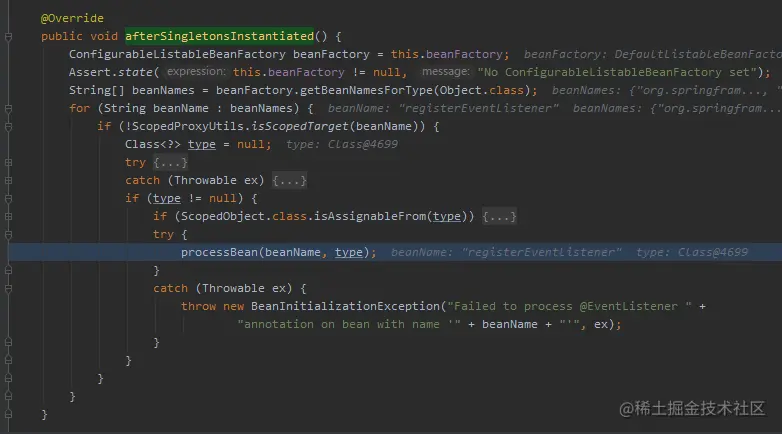Click 'this.beanFactory;' on the assignment line

click(450, 54)
